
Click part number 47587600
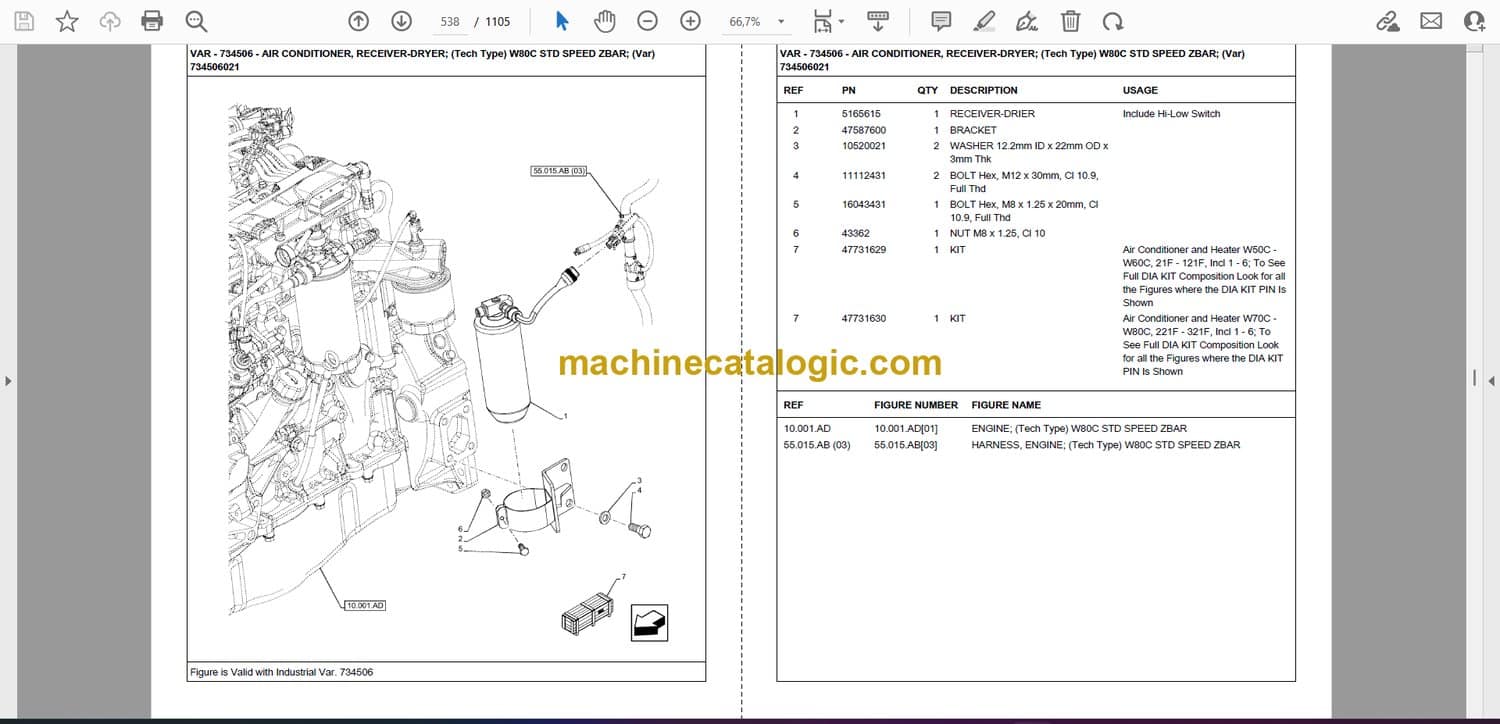click(x=864, y=130)
